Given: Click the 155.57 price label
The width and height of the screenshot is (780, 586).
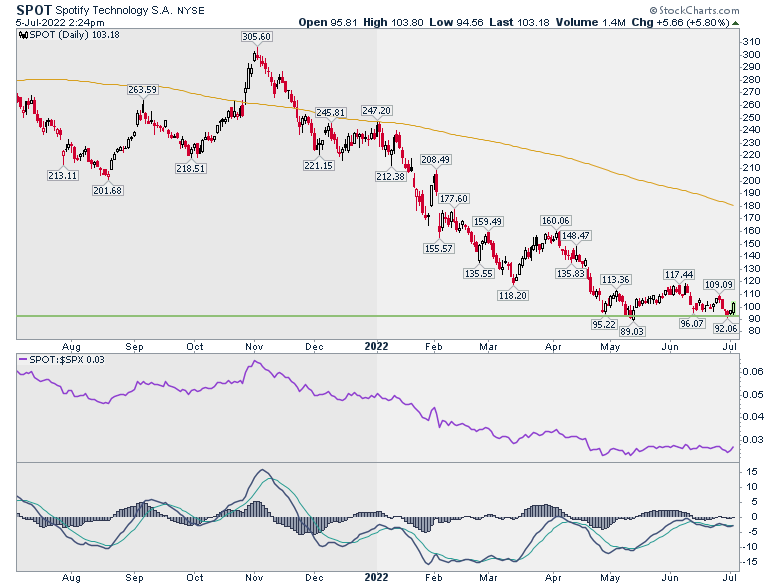Looking at the screenshot, I should pos(439,248).
